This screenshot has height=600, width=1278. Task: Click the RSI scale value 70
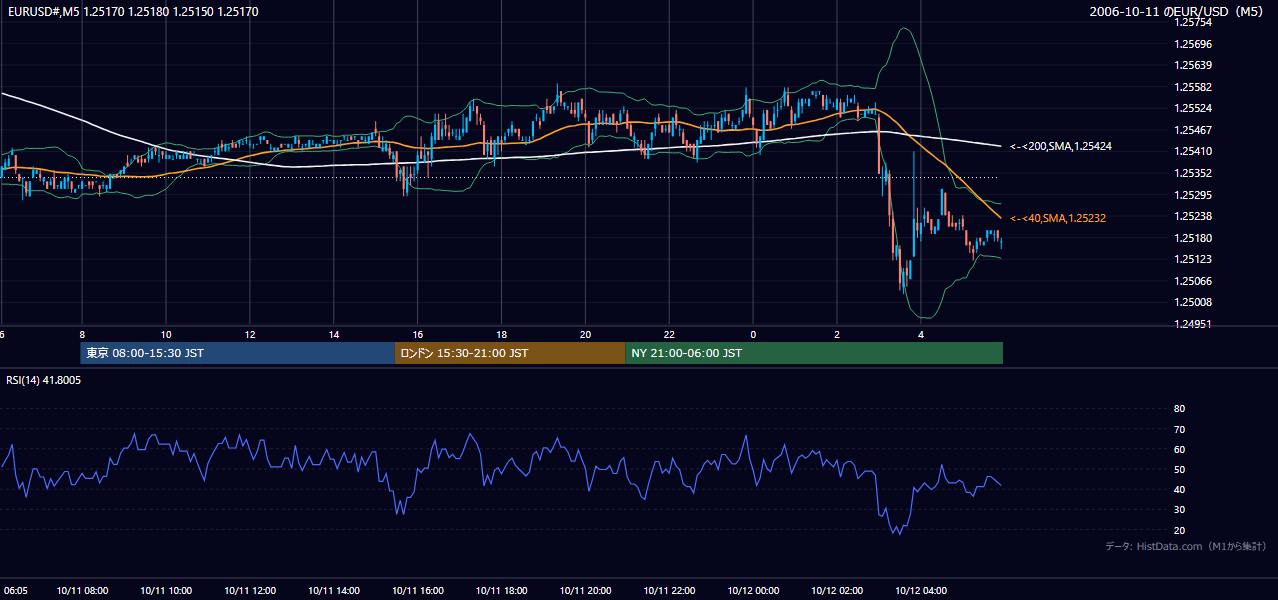click(x=1179, y=429)
